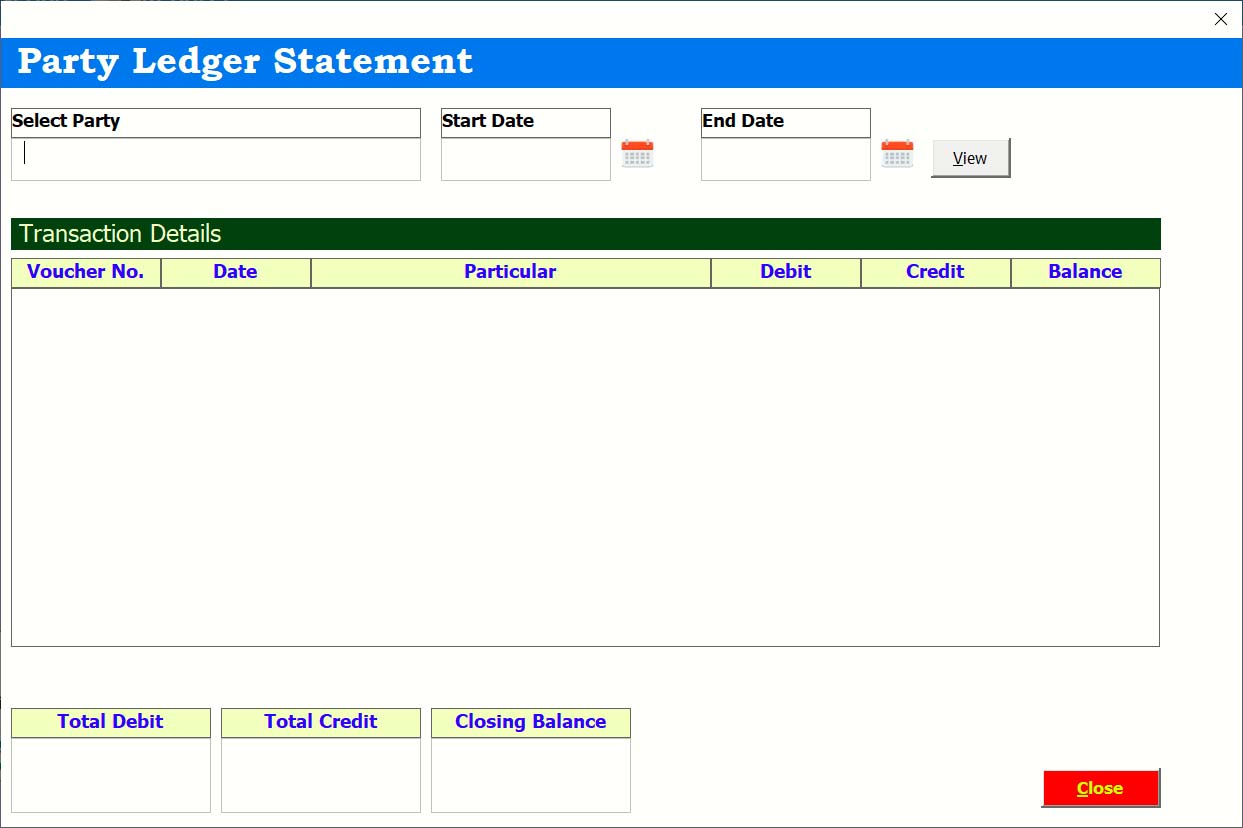Screen dimensions: 1243x828
Task: Select the Credit column header
Action: point(935,272)
